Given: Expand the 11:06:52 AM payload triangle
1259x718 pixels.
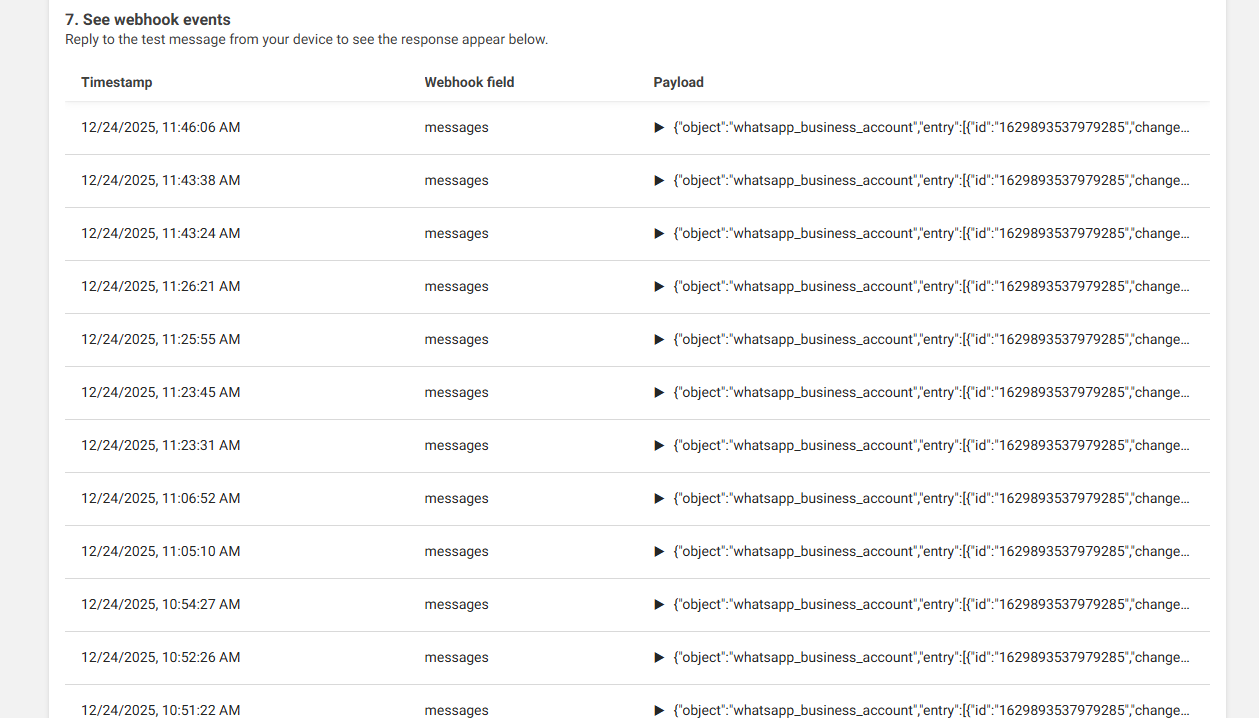Looking at the screenshot, I should click(x=659, y=499).
